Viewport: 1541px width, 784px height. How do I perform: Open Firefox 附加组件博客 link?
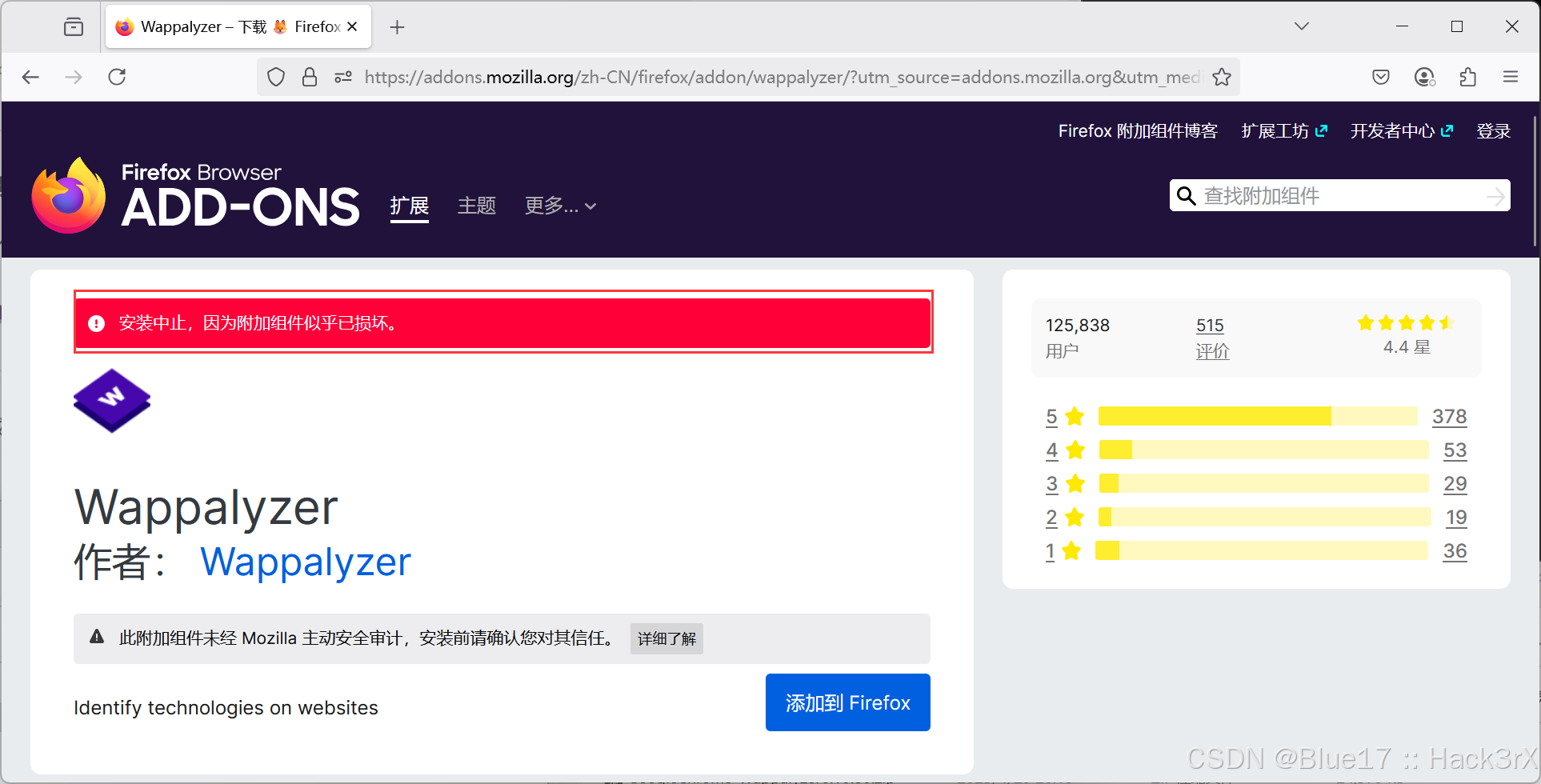pyautogui.click(x=1138, y=131)
